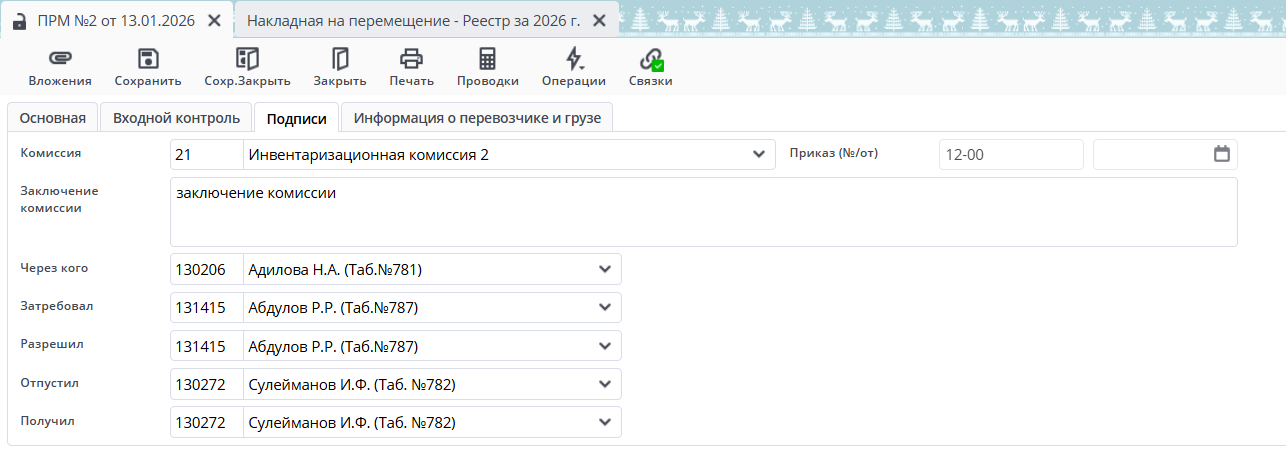Image resolution: width=1286 pixels, height=458 pixels.
Task: Open calendar picker for Приказ date
Action: [1221, 154]
